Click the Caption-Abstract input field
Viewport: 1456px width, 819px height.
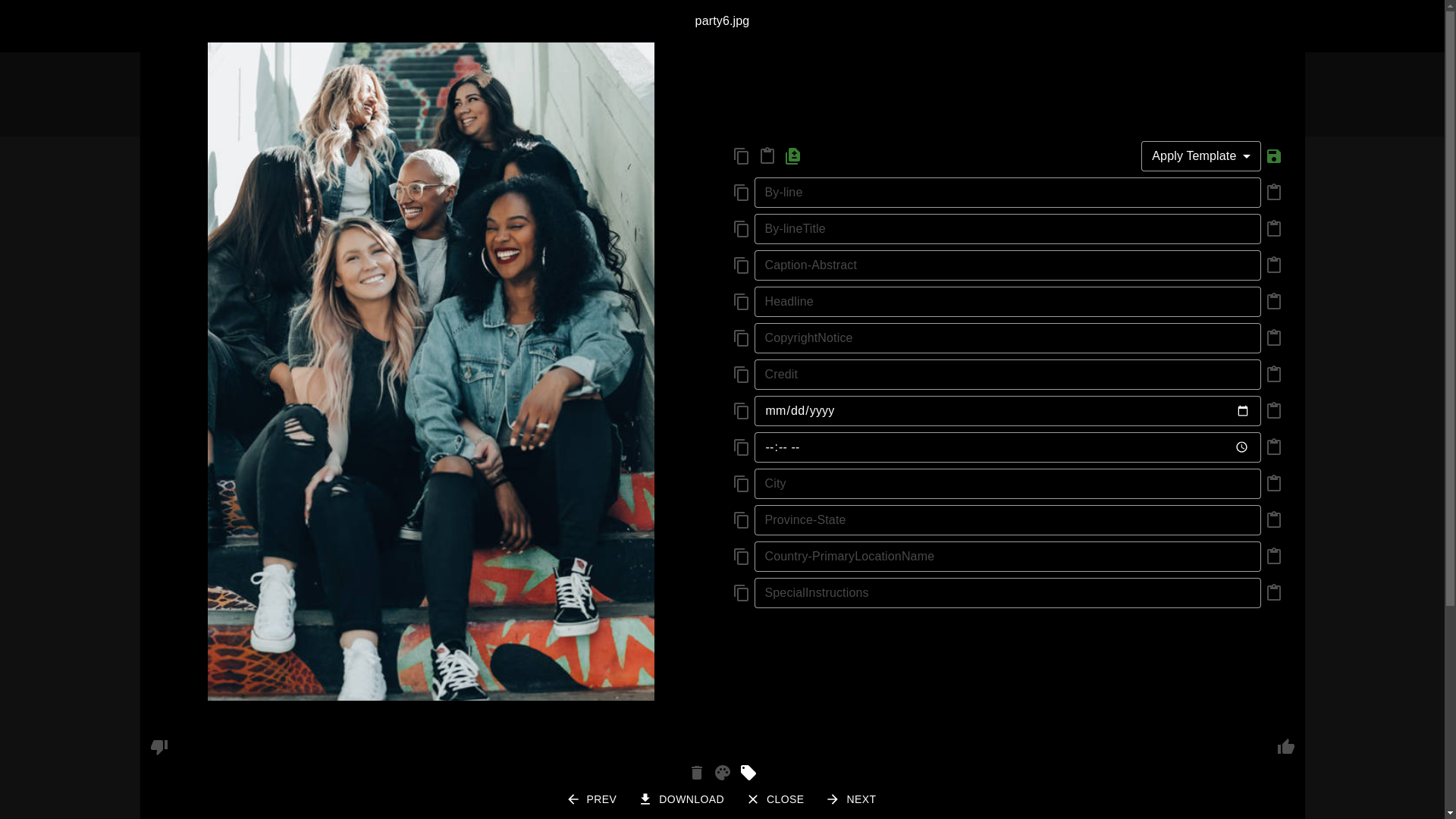1006,265
